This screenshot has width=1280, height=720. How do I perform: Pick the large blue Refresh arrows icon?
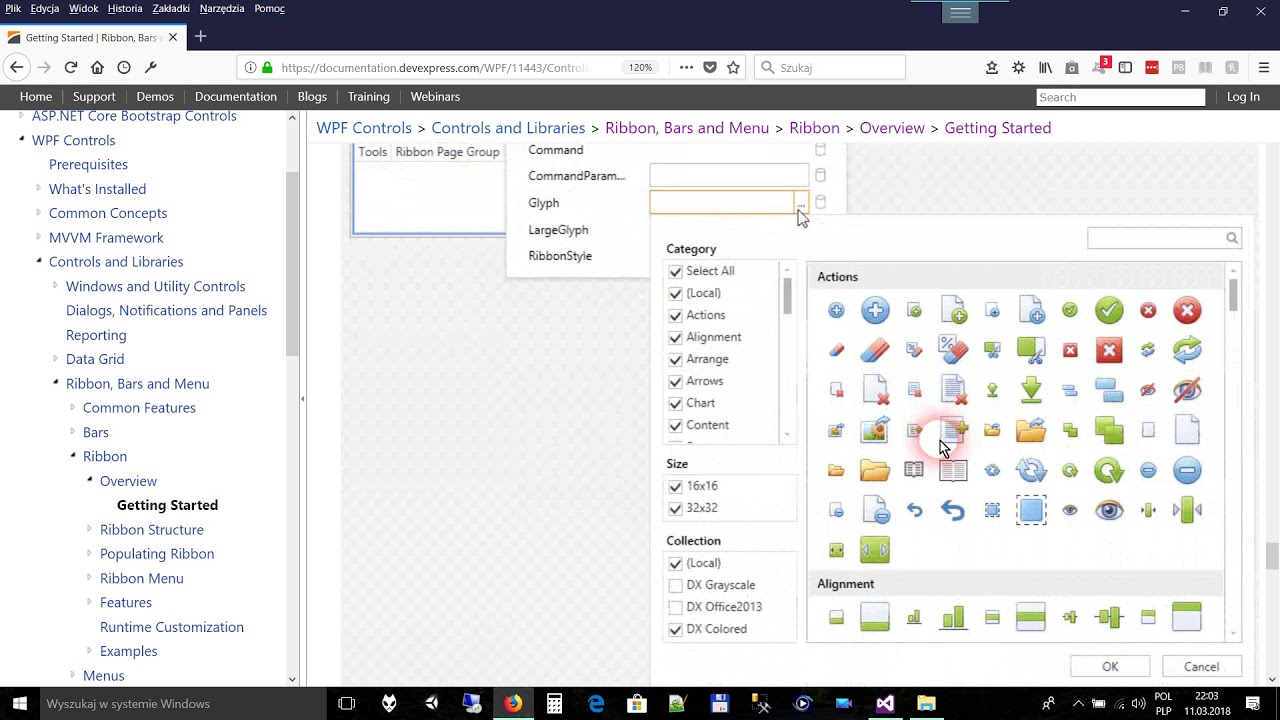[x=1031, y=470]
